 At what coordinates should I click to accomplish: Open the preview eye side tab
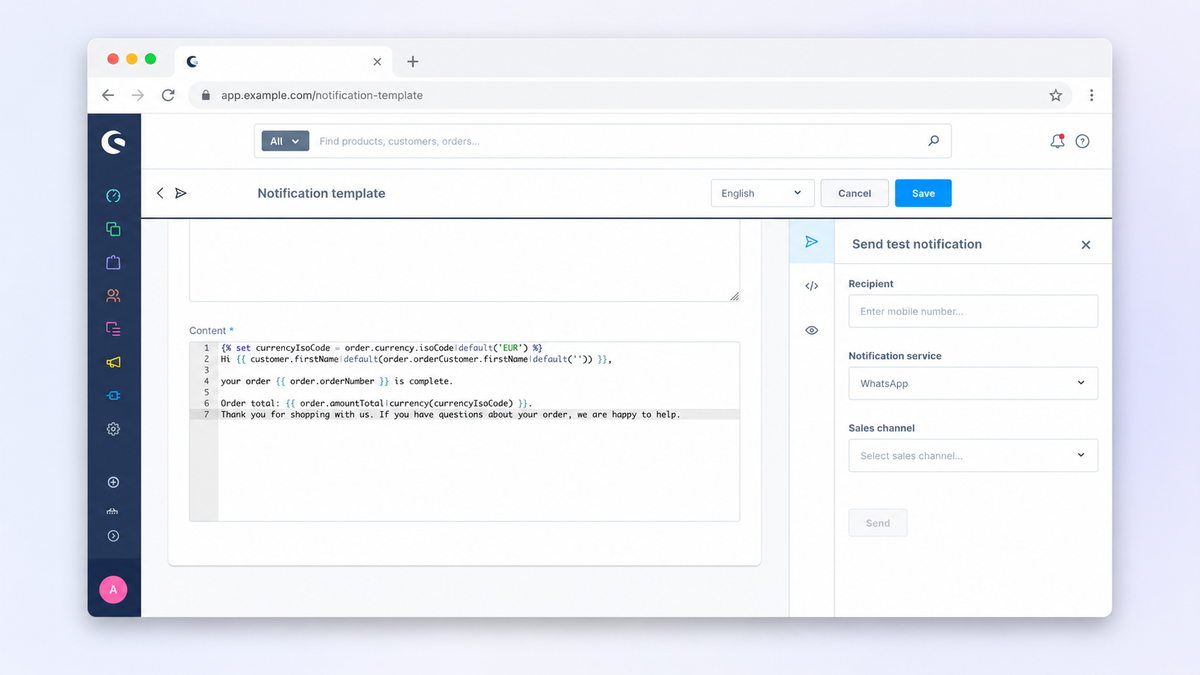[811, 330]
